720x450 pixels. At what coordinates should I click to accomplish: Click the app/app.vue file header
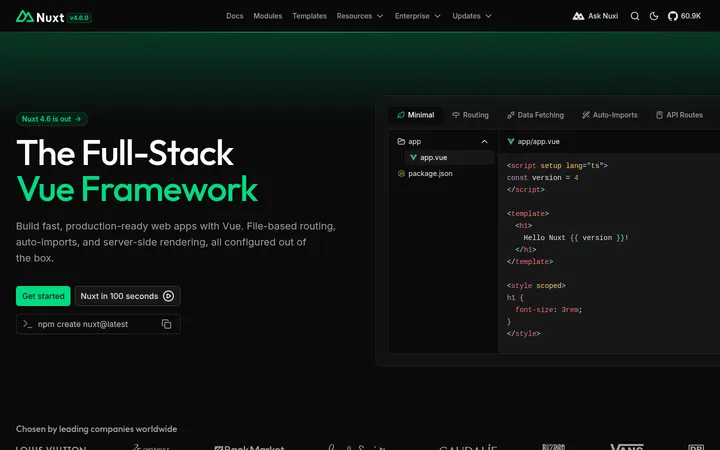click(533, 141)
